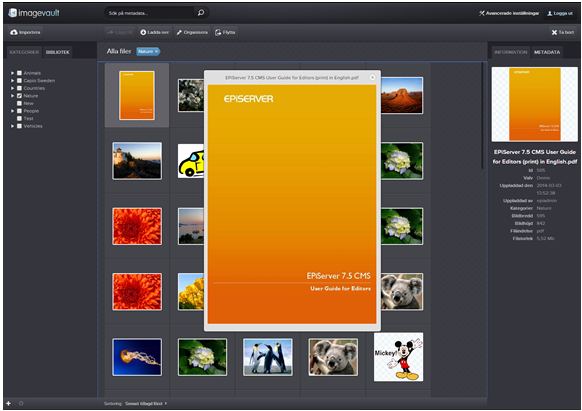Select the orange PDF thumbnail in grid
The image size is (582, 411).
click(137, 95)
